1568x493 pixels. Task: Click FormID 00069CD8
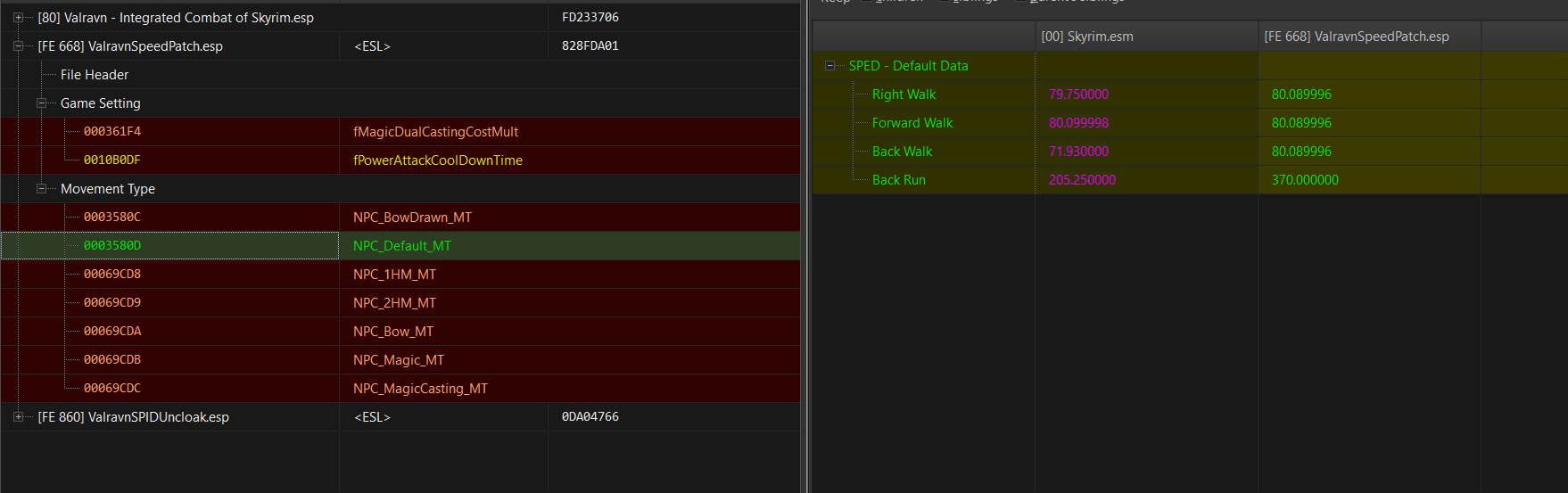pos(112,275)
